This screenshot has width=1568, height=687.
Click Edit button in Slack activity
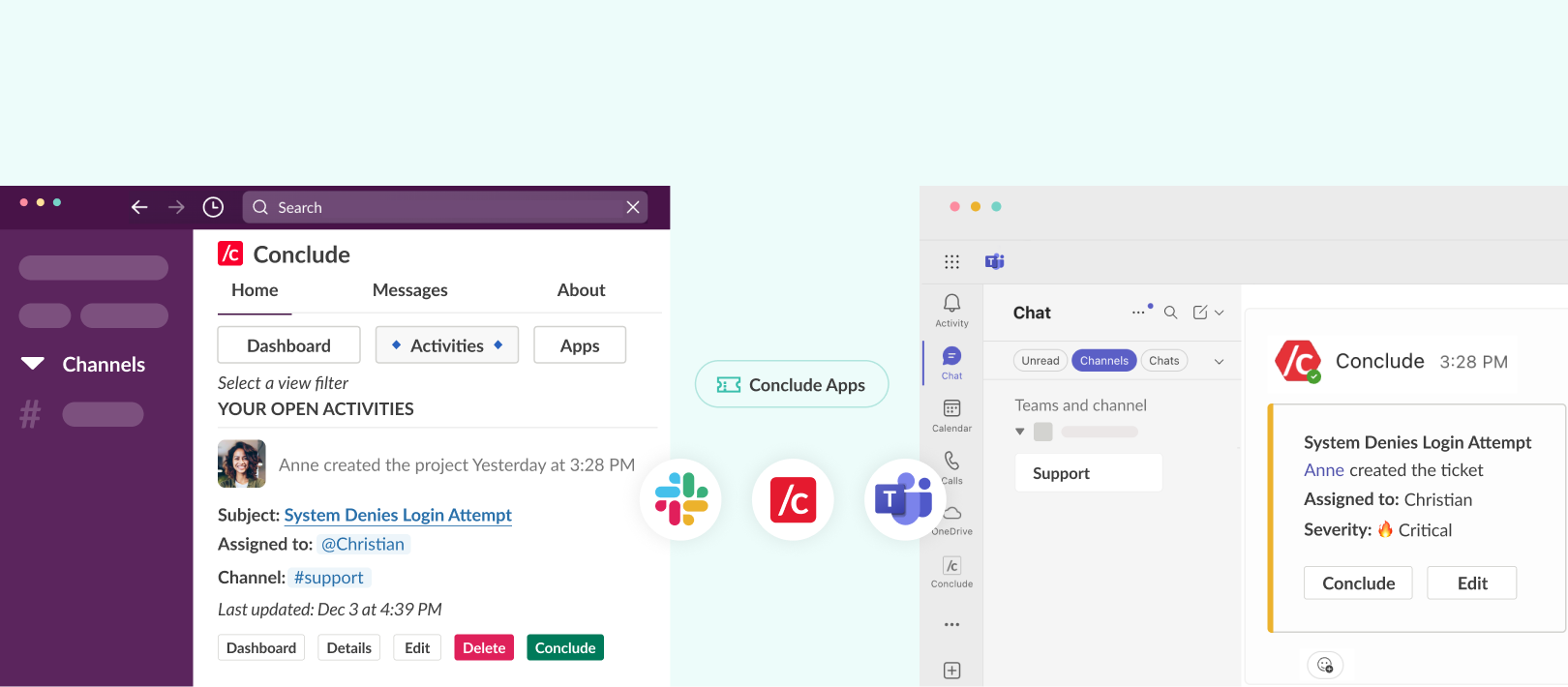point(417,647)
